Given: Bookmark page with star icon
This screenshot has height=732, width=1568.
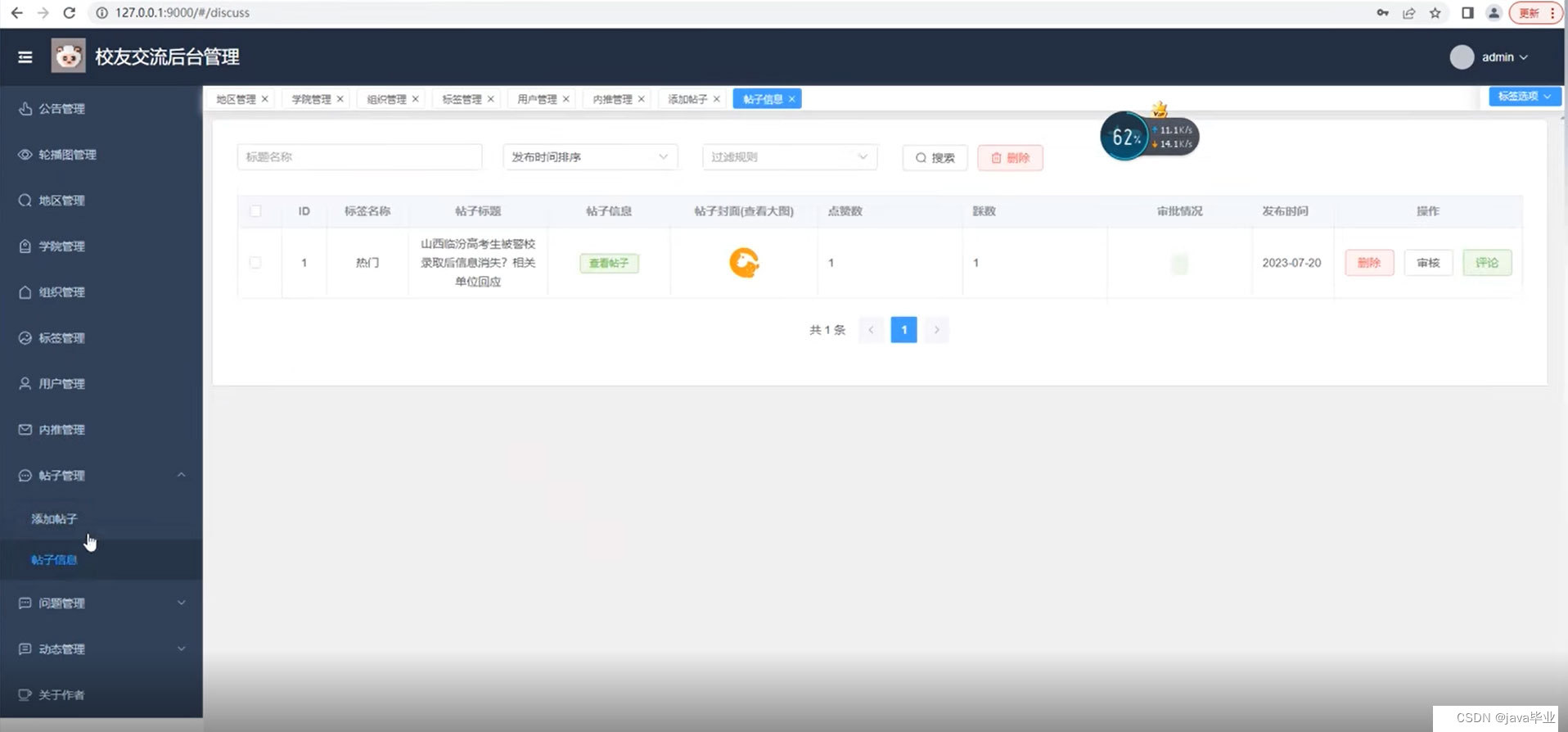Looking at the screenshot, I should pyautogui.click(x=1435, y=13).
